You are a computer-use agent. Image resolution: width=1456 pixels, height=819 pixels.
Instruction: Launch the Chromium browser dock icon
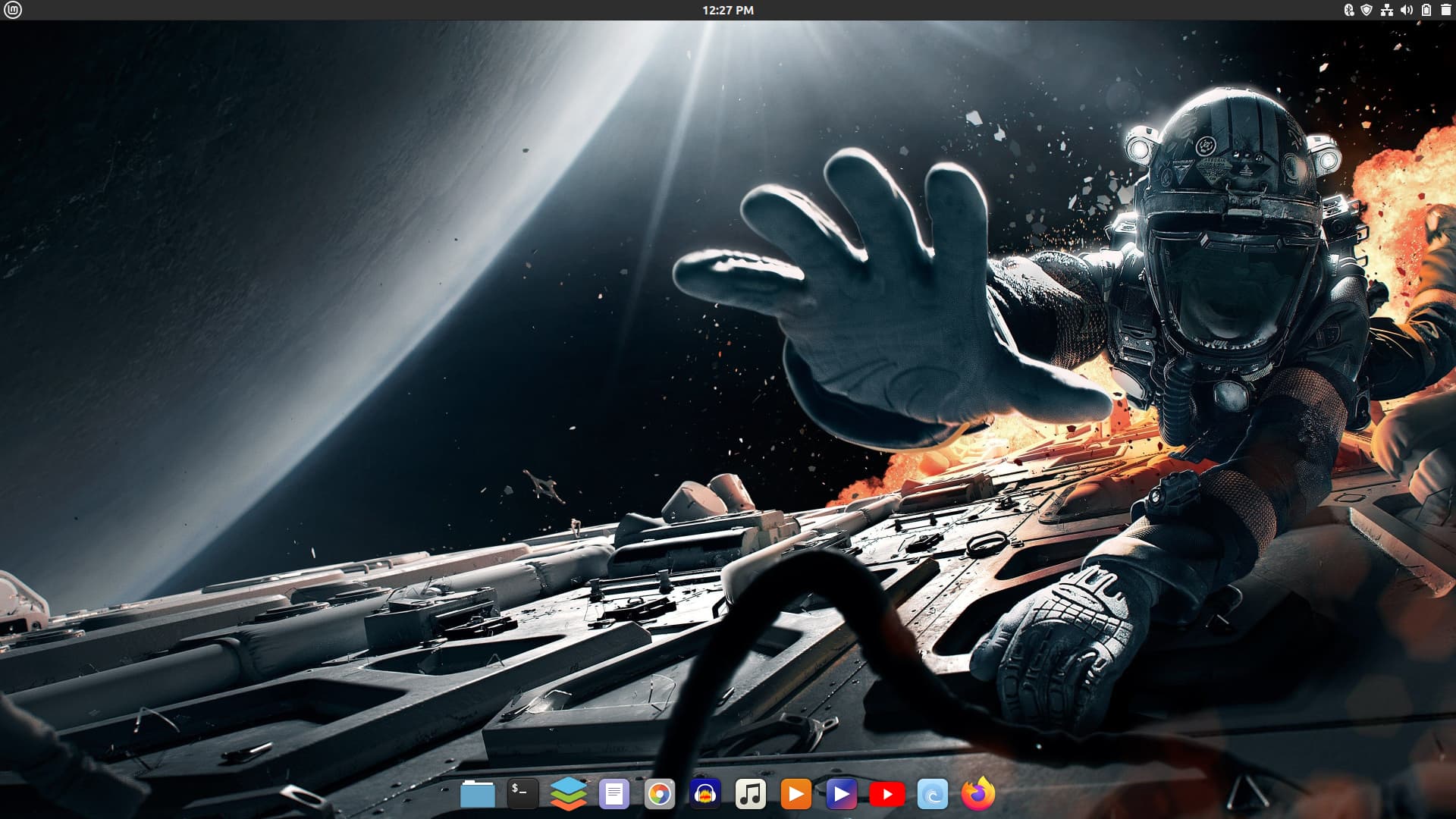click(659, 794)
